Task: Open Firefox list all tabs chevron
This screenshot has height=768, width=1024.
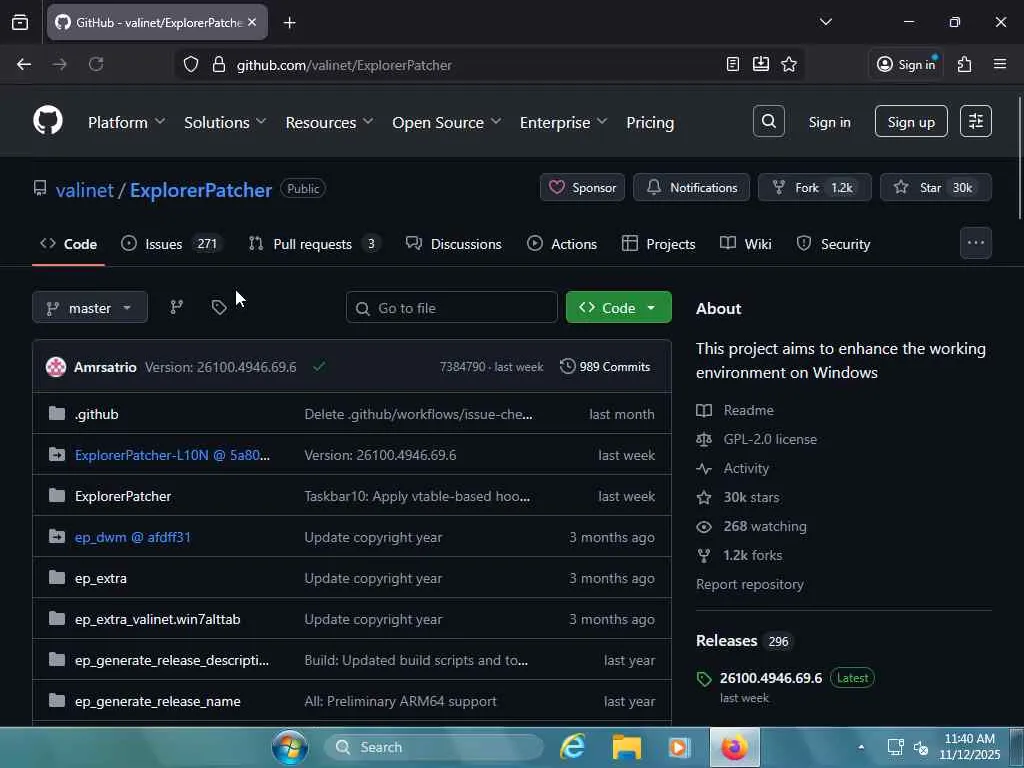Action: (x=825, y=22)
